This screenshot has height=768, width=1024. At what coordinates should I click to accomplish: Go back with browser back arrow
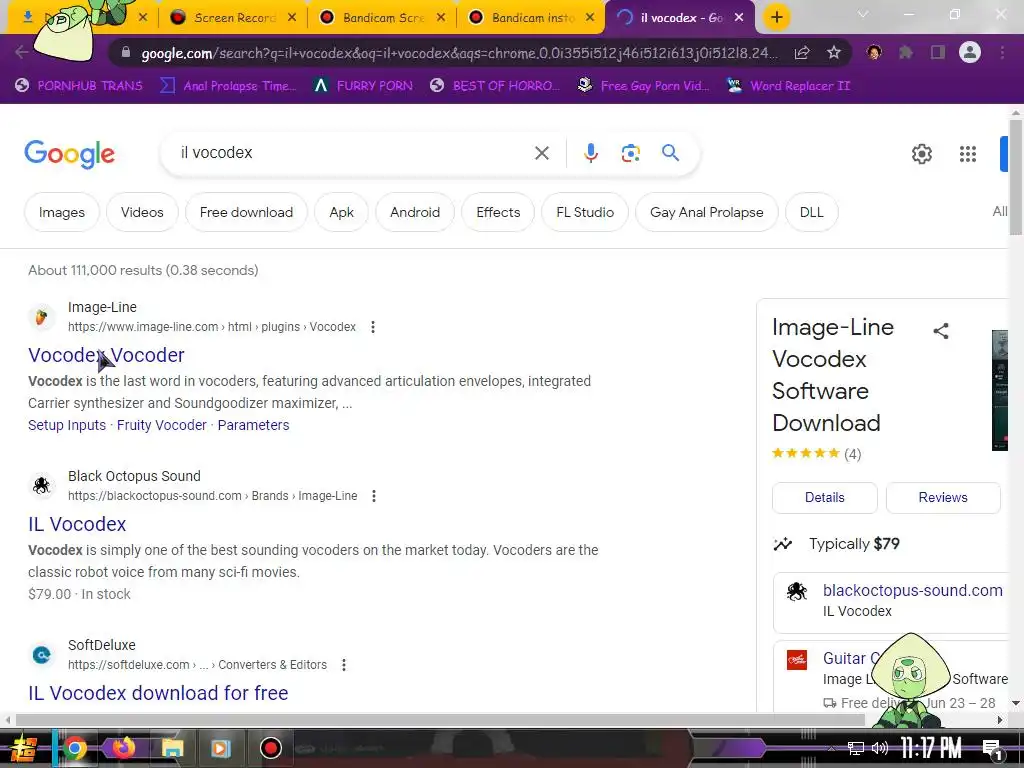click(x=22, y=52)
